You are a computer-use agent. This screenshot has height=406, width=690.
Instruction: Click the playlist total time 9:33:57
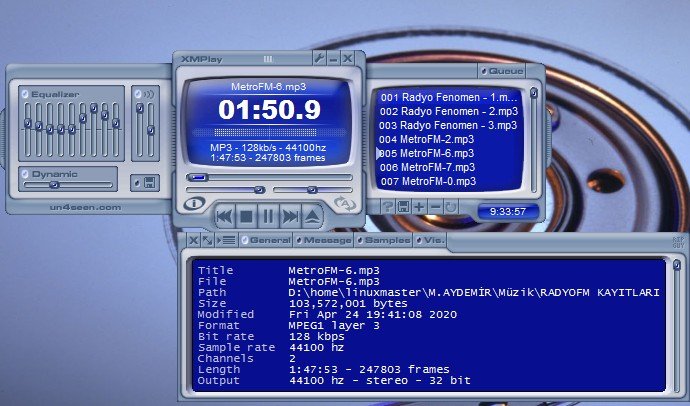[508, 212]
